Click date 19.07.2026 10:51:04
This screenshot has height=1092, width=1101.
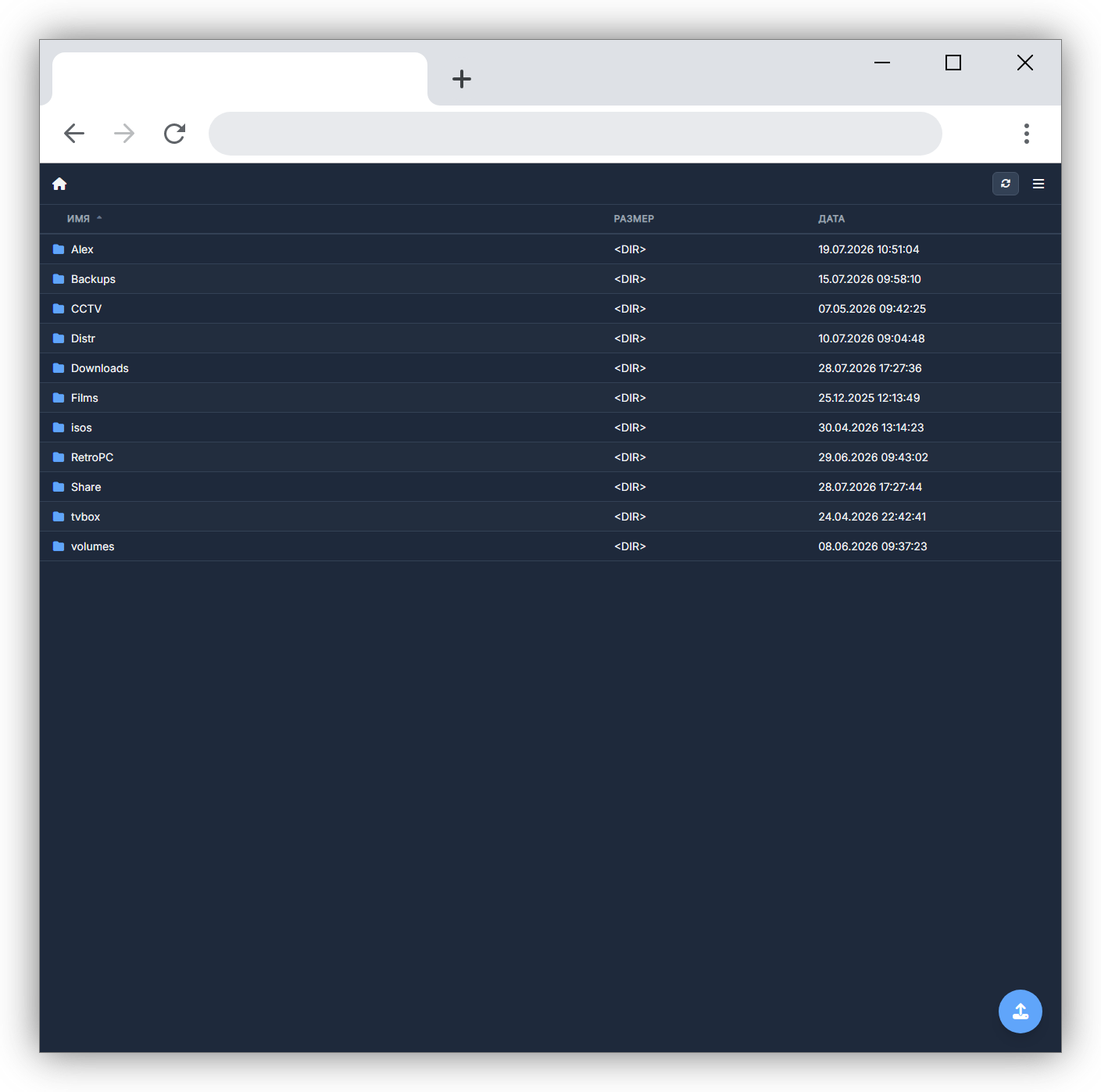[869, 249]
